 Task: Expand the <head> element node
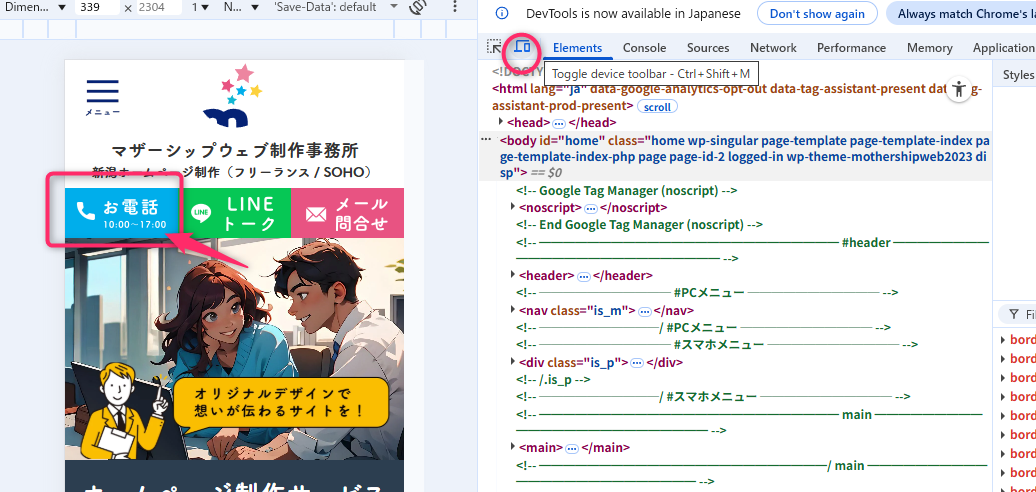501,122
